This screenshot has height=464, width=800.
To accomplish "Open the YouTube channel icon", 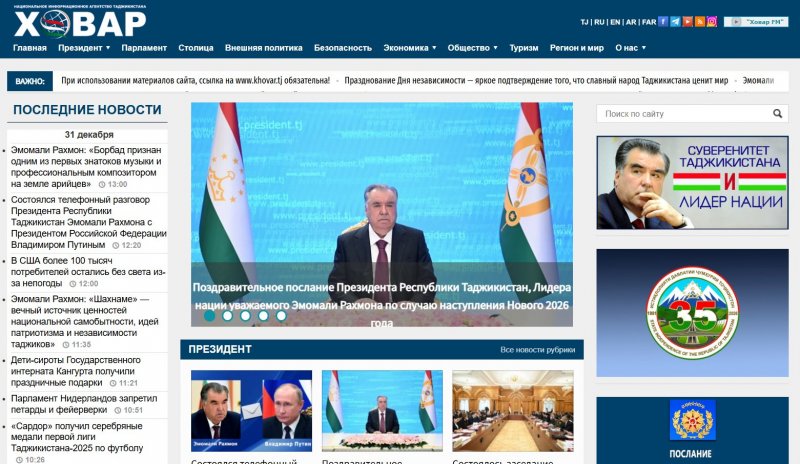I will [689, 21].
